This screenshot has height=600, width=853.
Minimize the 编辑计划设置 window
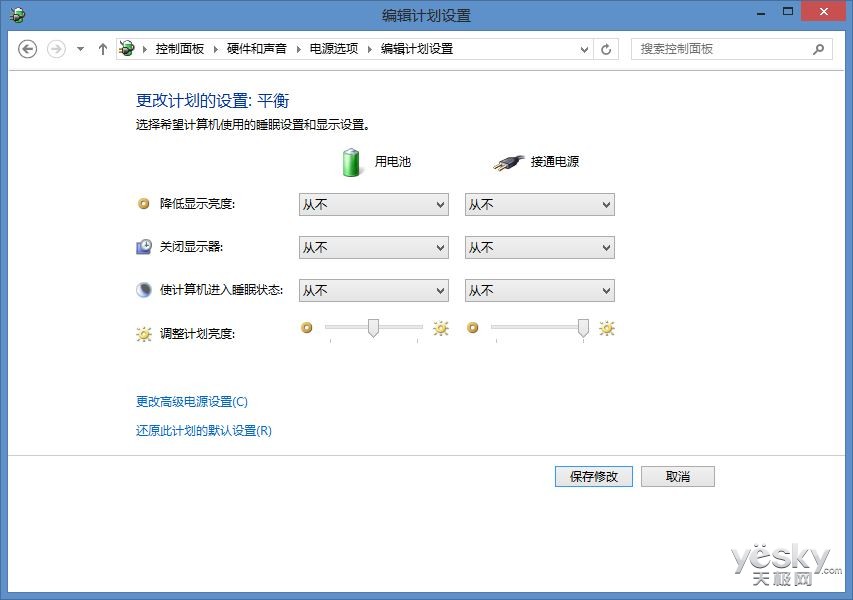coord(761,13)
